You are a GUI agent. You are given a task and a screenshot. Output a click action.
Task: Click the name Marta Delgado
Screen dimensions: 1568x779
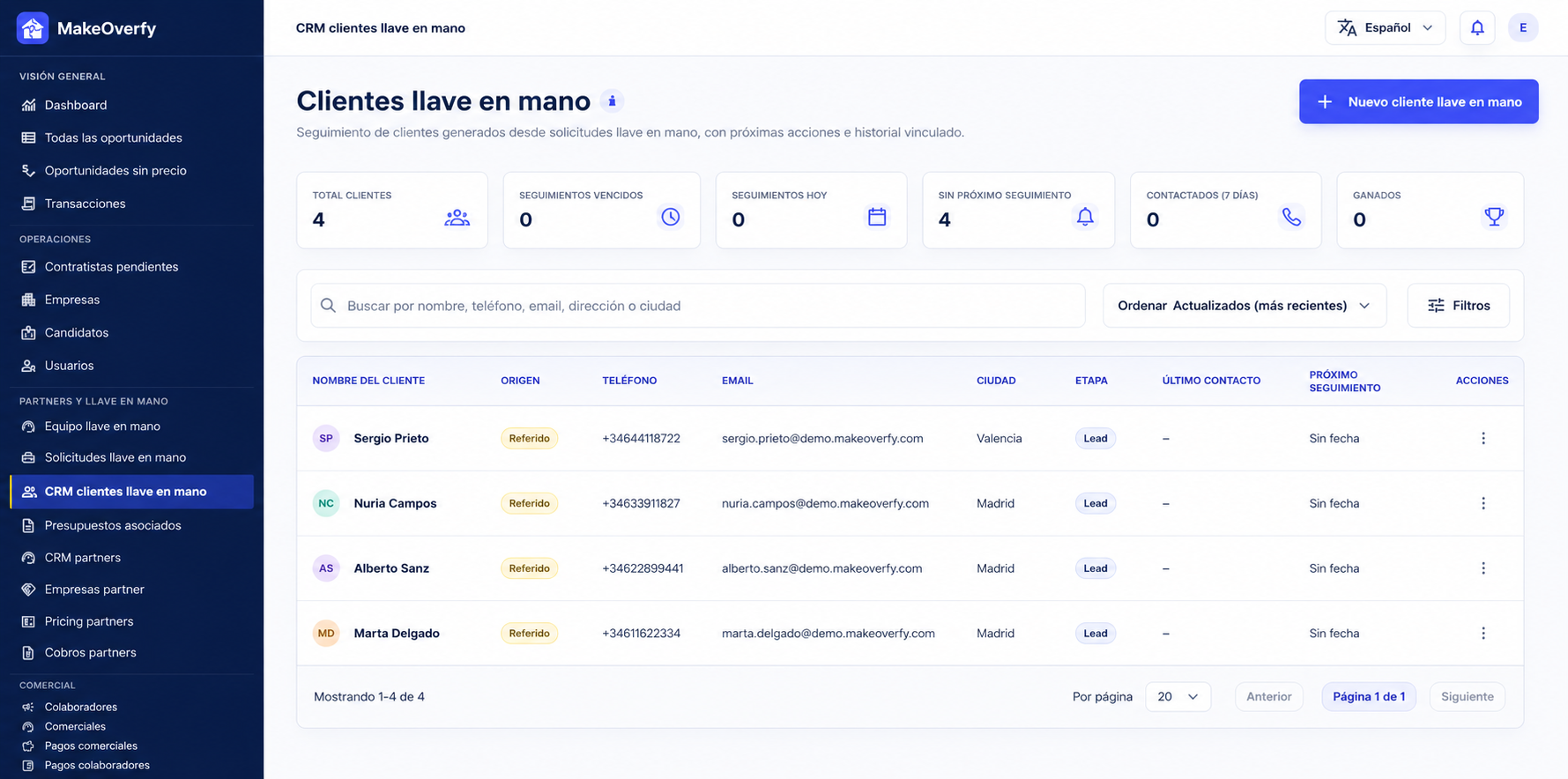click(x=397, y=634)
